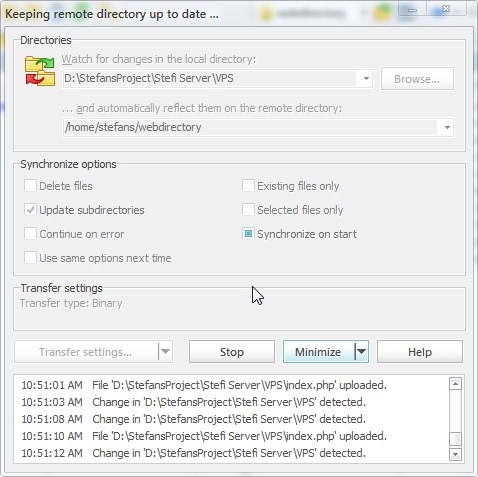Click the Minimize button

(319, 351)
